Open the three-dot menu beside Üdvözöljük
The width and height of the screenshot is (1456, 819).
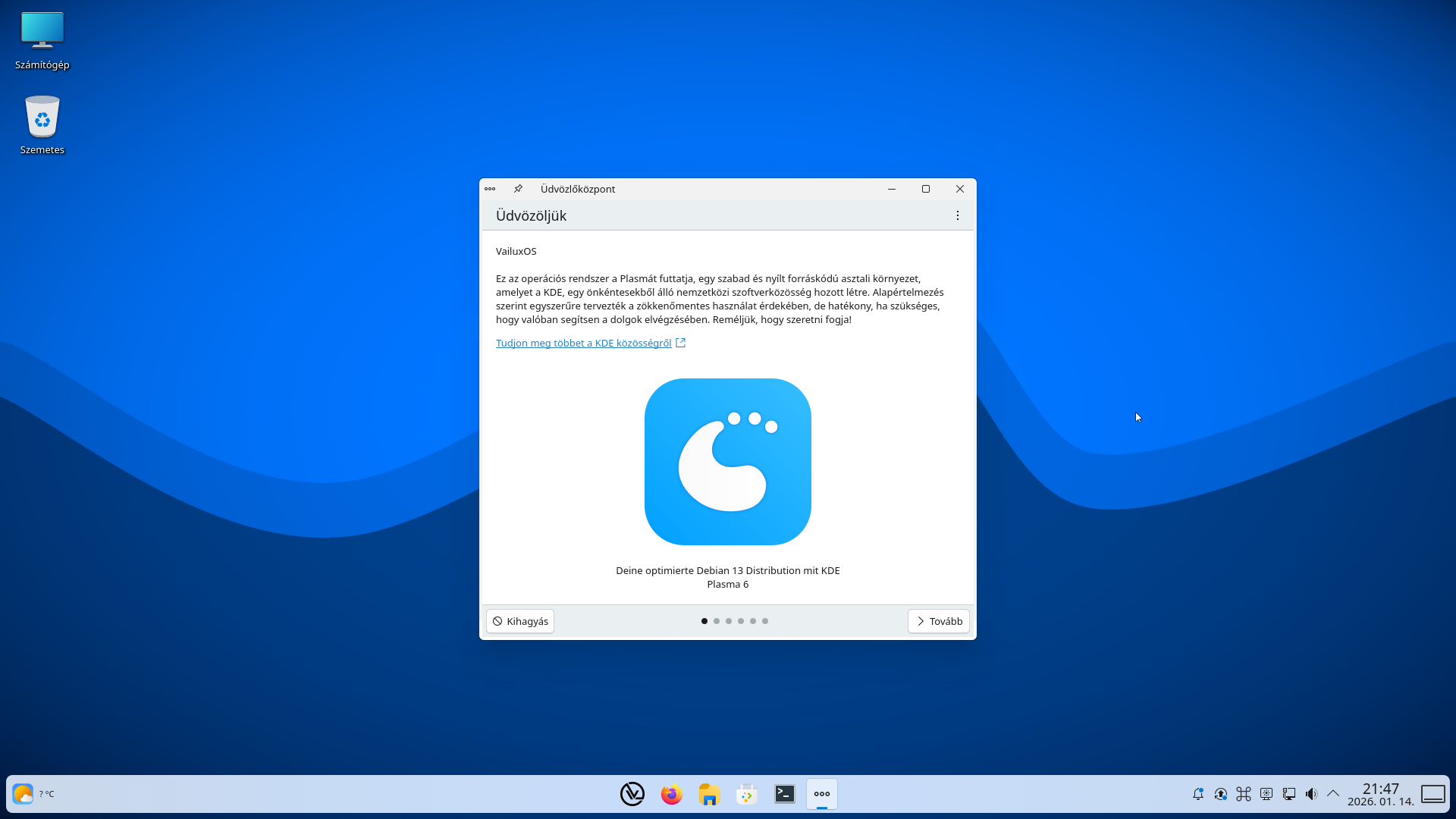pyautogui.click(x=958, y=216)
